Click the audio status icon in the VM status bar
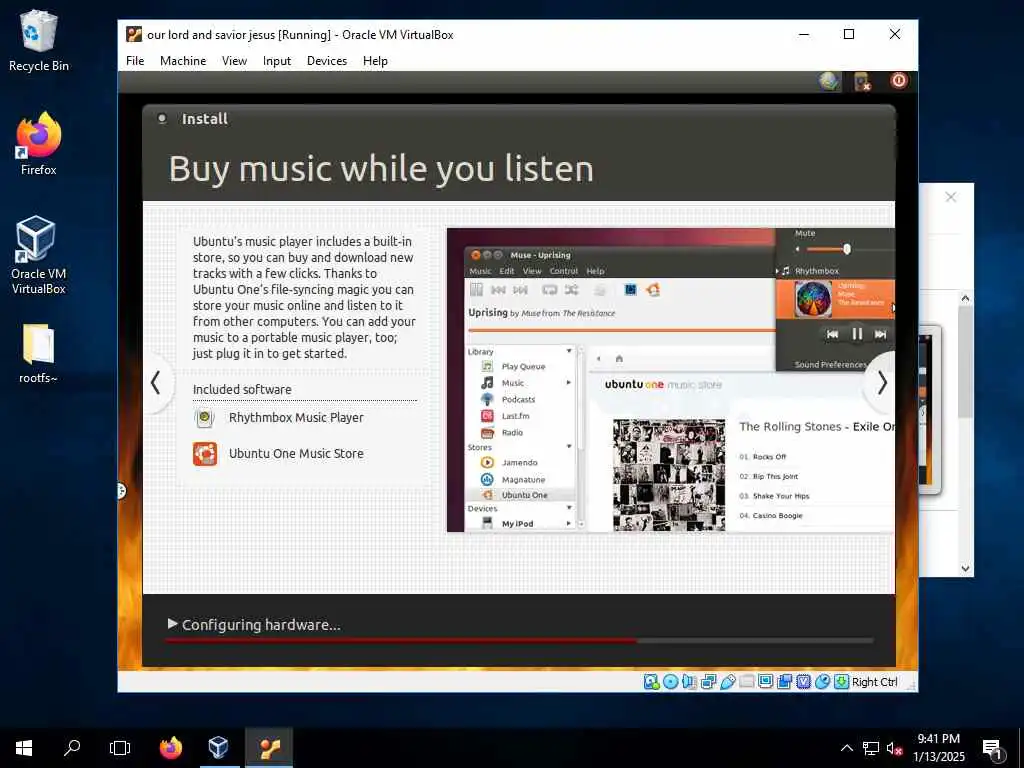 point(689,682)
